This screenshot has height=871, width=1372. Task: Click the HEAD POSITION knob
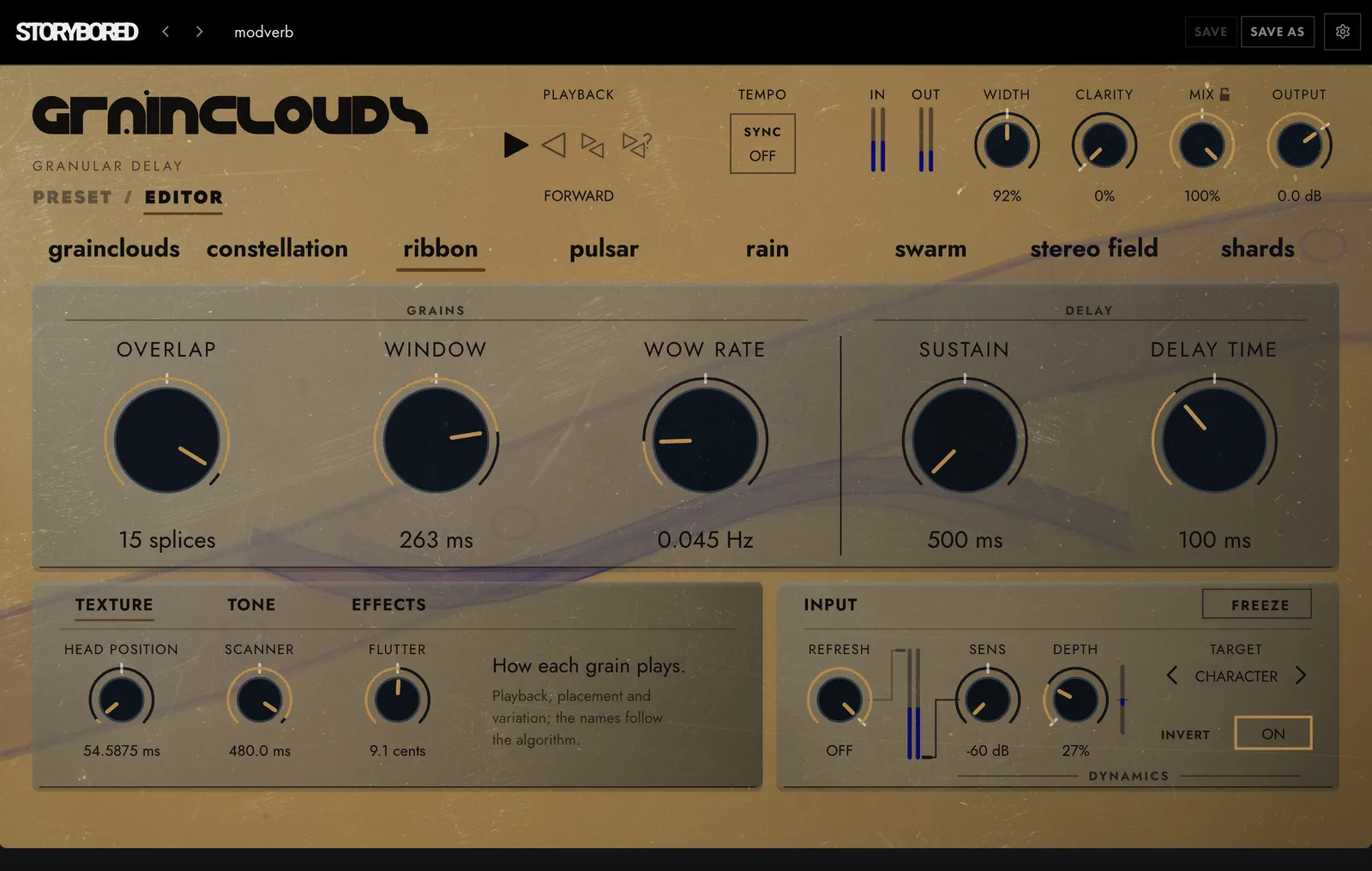(122, 700)
